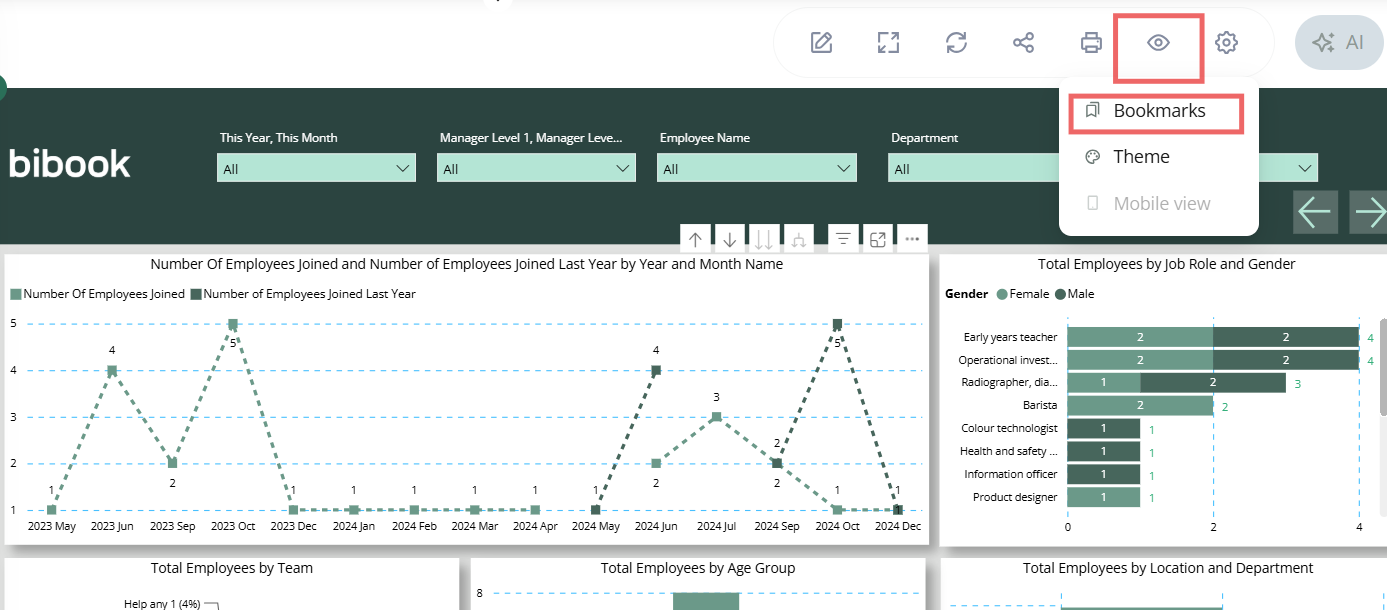Click the 'Total Employees by Job Role and Gender' title

1166,264
